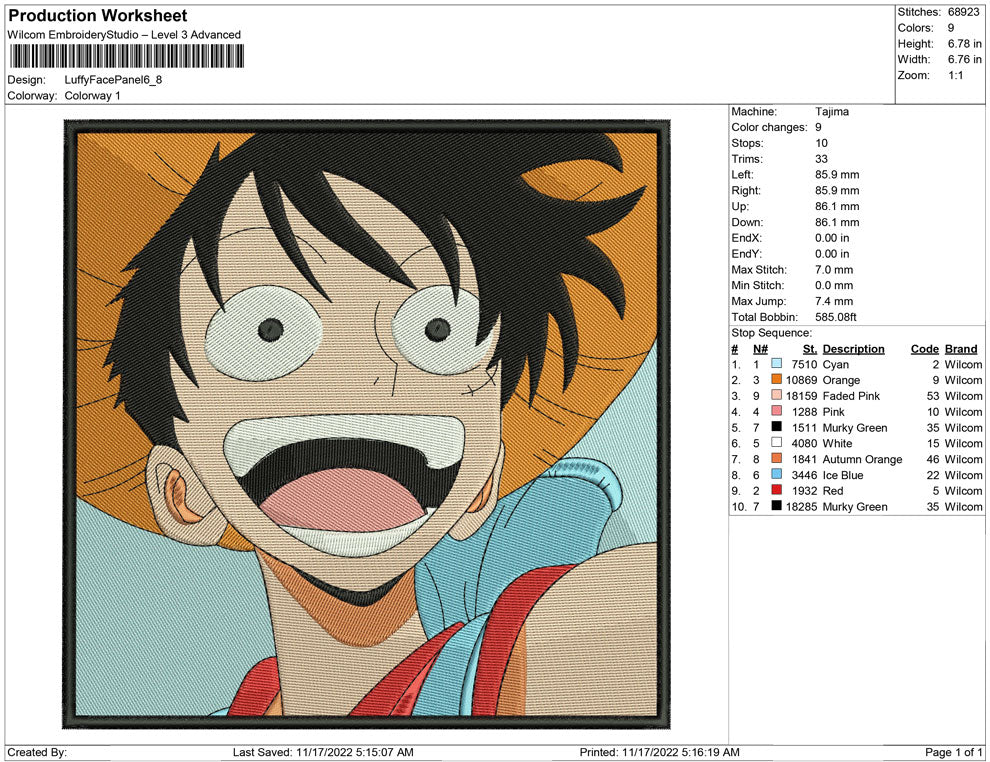The image size is (990, 762).
Task: Click the Zoom value 1:1
Action: [955, 75]
